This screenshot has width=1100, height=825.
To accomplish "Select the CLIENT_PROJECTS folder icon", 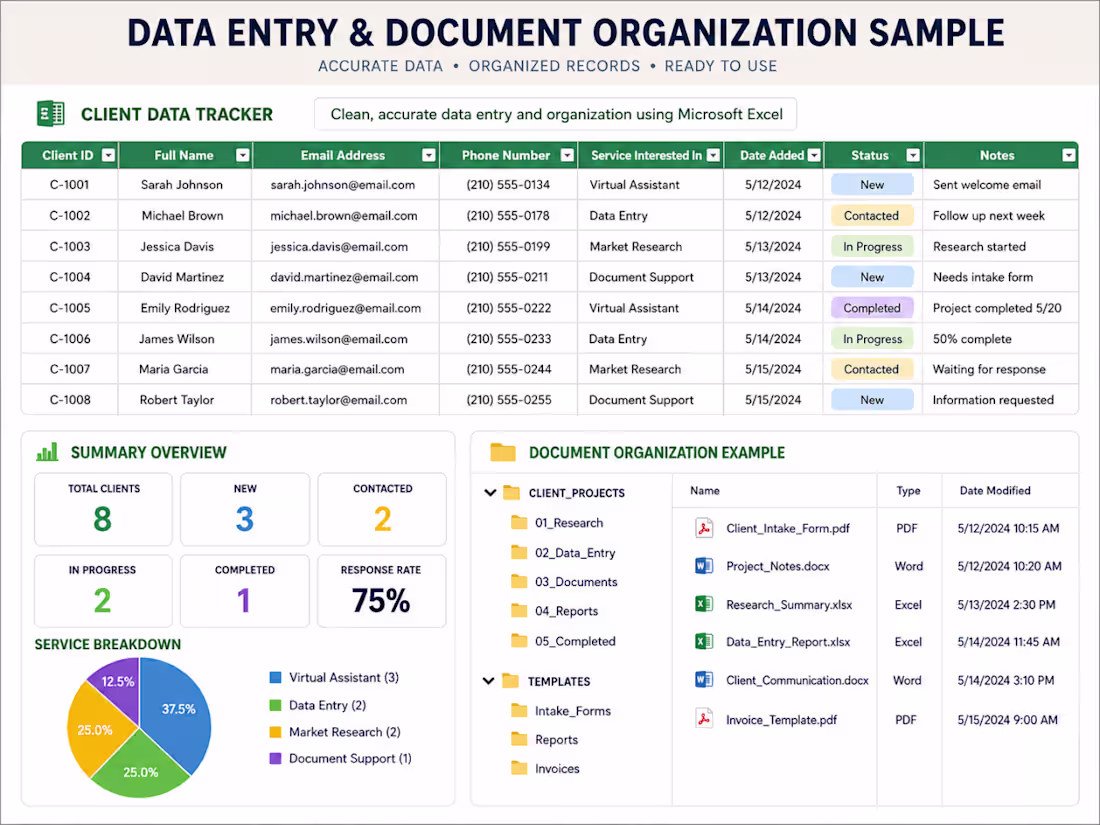I will pos(511,492).
